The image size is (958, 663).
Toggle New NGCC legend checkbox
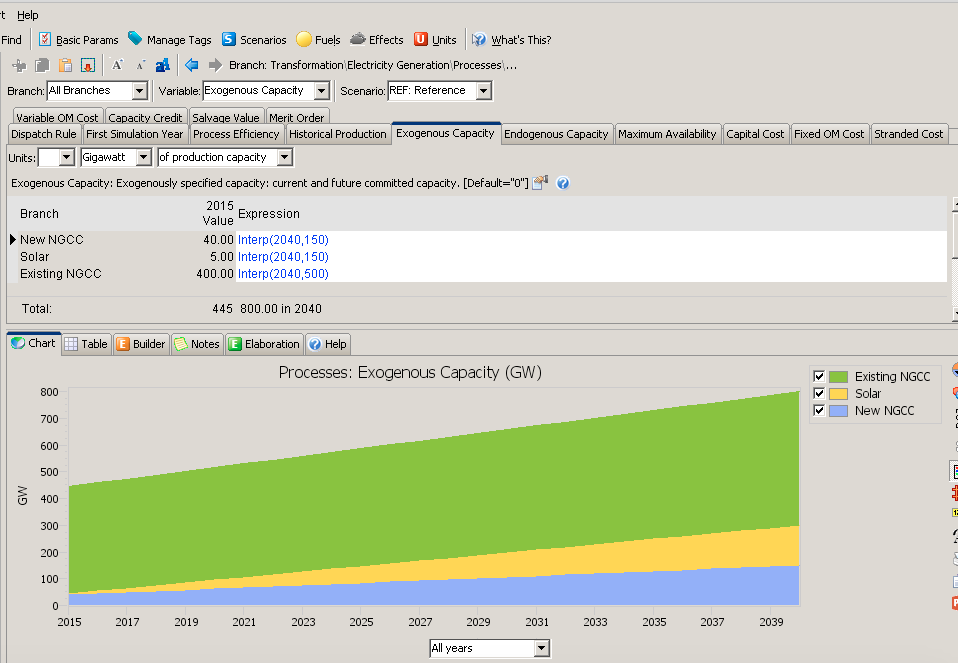(x=819, y=411)
